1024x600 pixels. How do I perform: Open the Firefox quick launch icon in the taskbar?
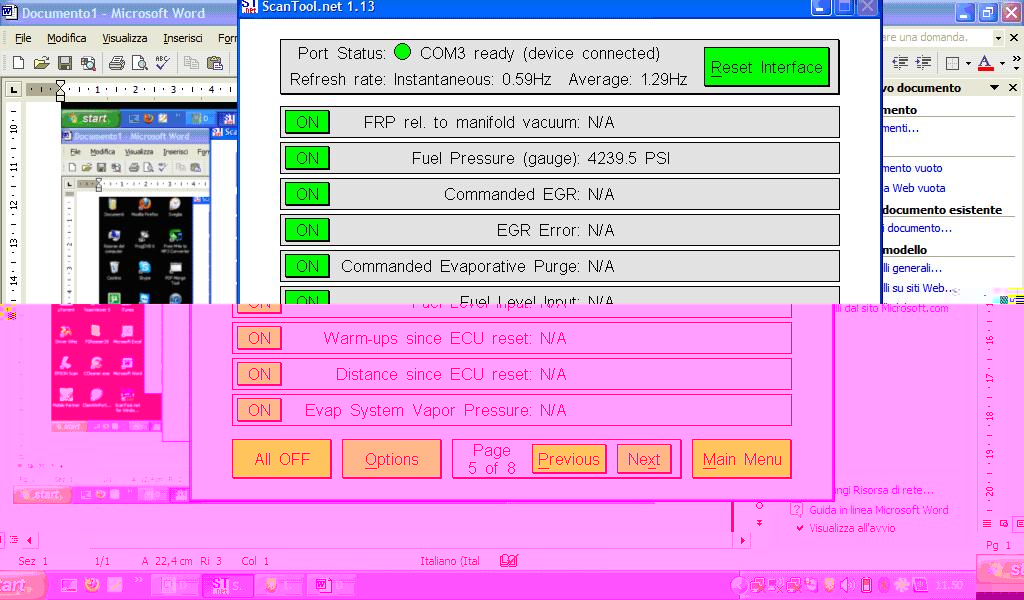pos(92,585)
